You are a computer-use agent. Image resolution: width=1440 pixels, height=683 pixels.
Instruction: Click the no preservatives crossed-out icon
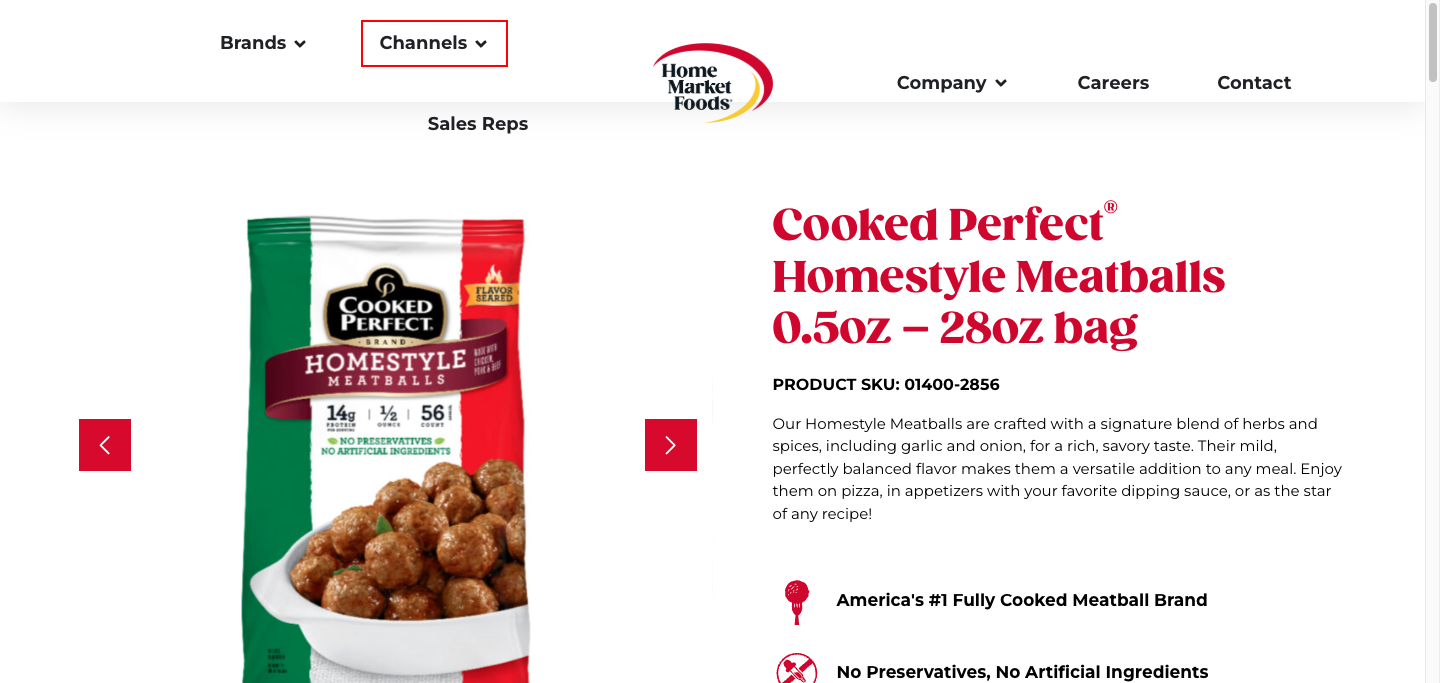(796, 669)
